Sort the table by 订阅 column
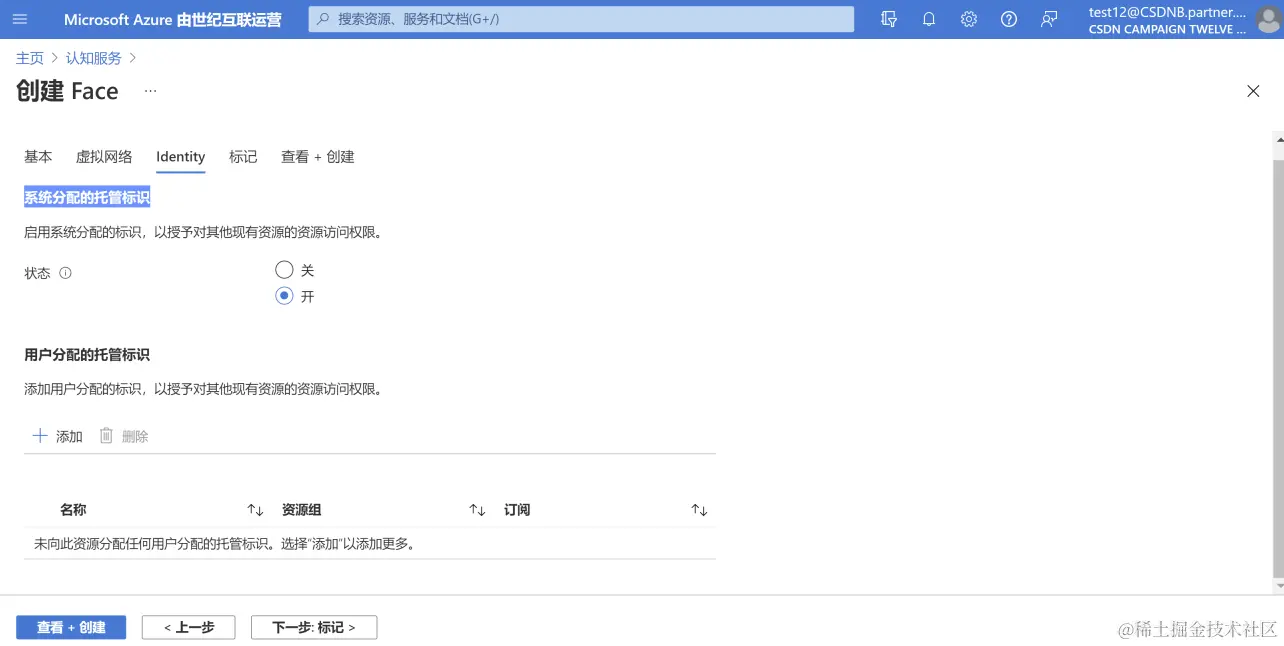The width and height of the screenshot is (1284, 646). click(x=699, y=510)
